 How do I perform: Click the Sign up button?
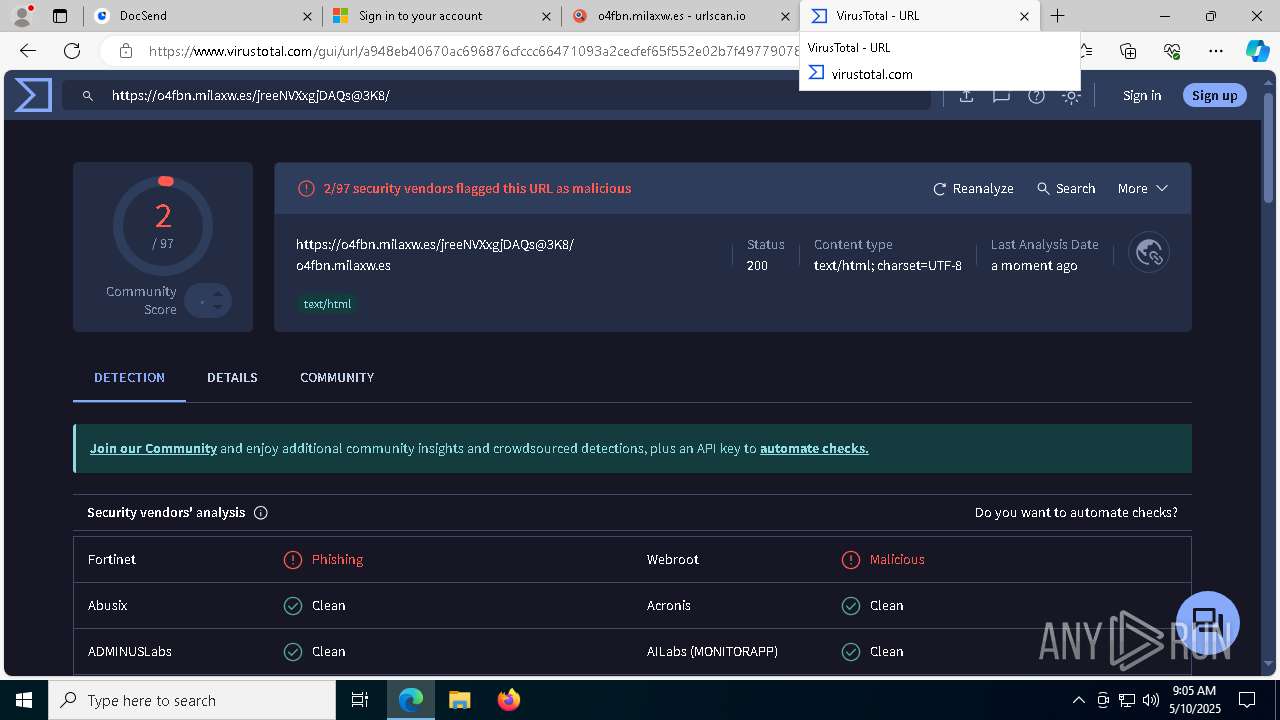pos(1214,95)
